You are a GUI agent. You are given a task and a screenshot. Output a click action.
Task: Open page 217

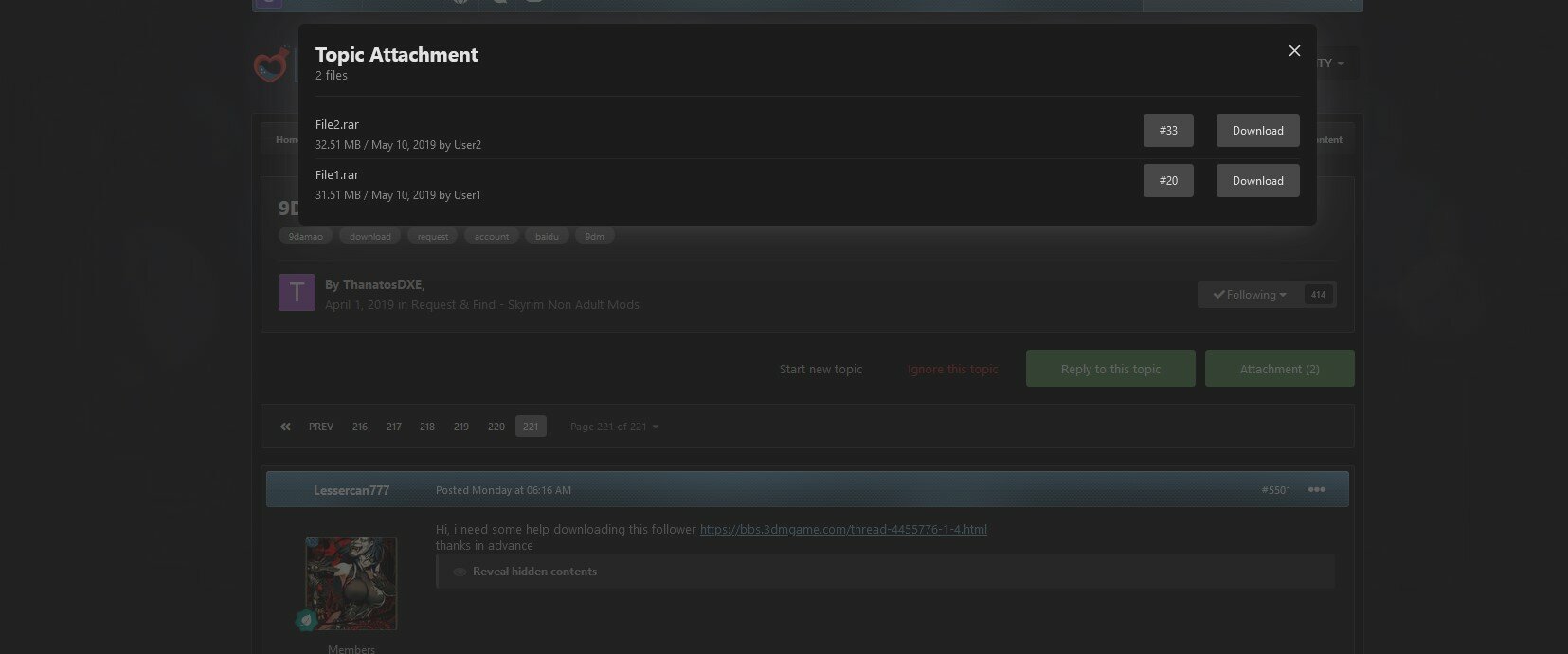(x=394, y=427)
